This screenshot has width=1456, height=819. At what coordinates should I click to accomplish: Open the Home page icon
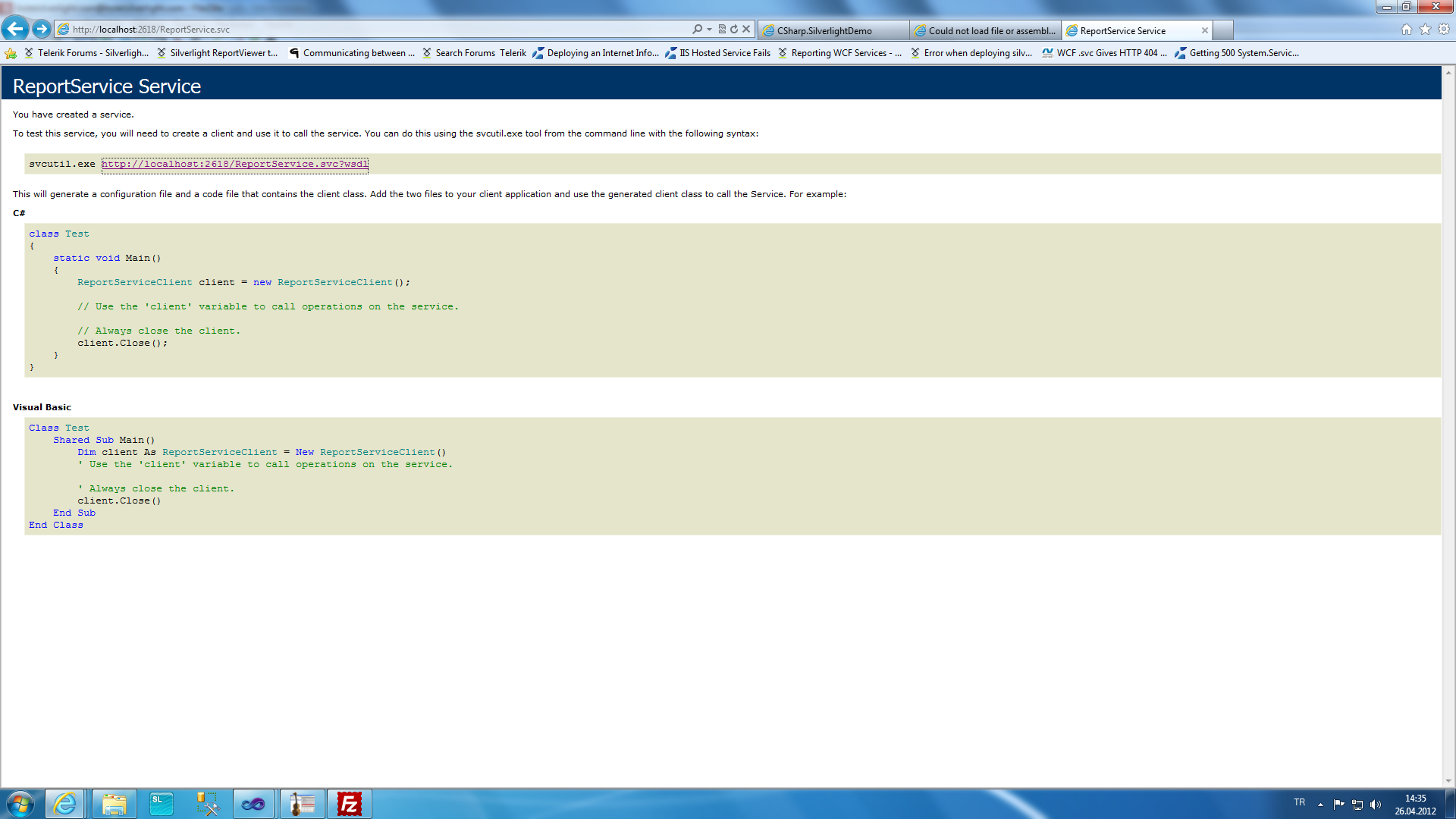(x=1407, y=30)
